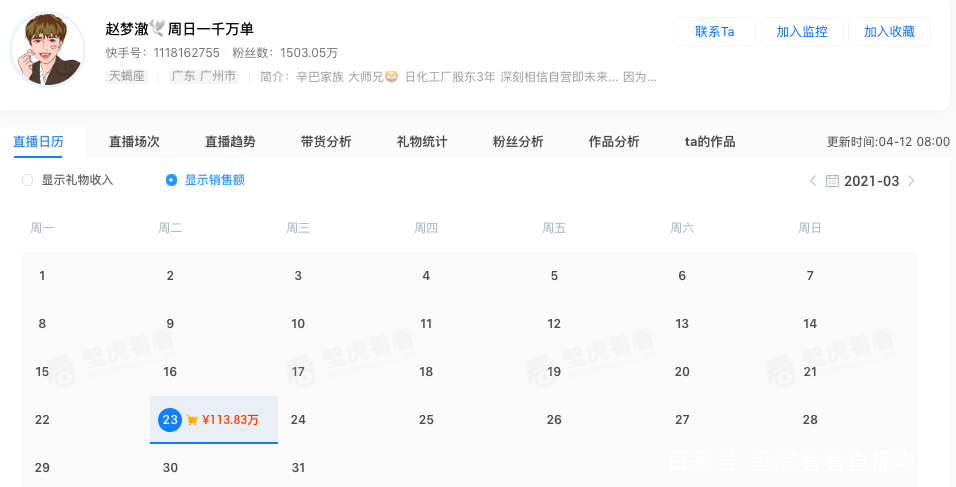Switch to 直播场次 tab
956x487 pixels.
pyautogui.click(x=134, y=142)
